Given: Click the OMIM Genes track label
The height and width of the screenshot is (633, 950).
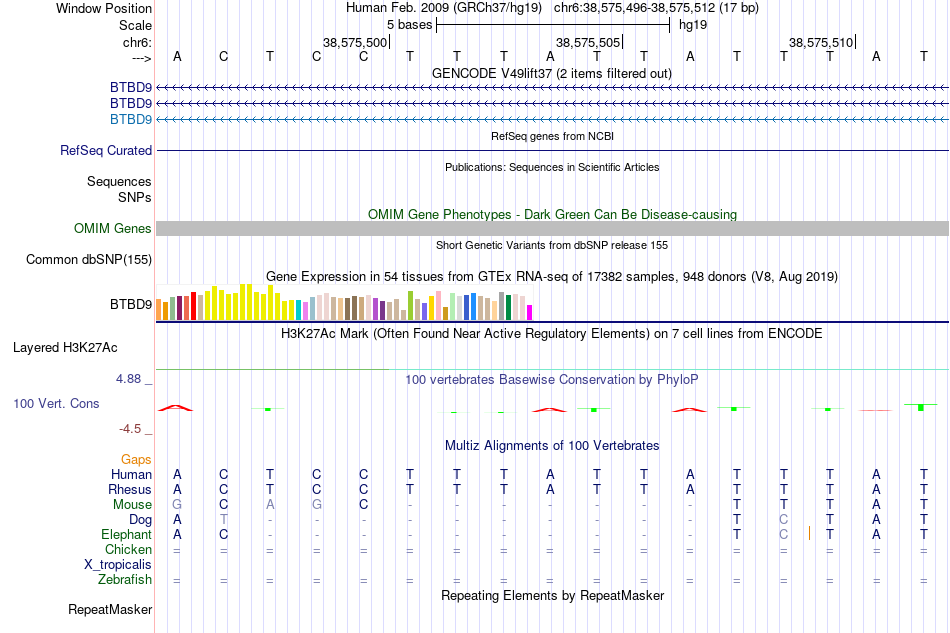Looking at the screenshot, I should [113, 228].
